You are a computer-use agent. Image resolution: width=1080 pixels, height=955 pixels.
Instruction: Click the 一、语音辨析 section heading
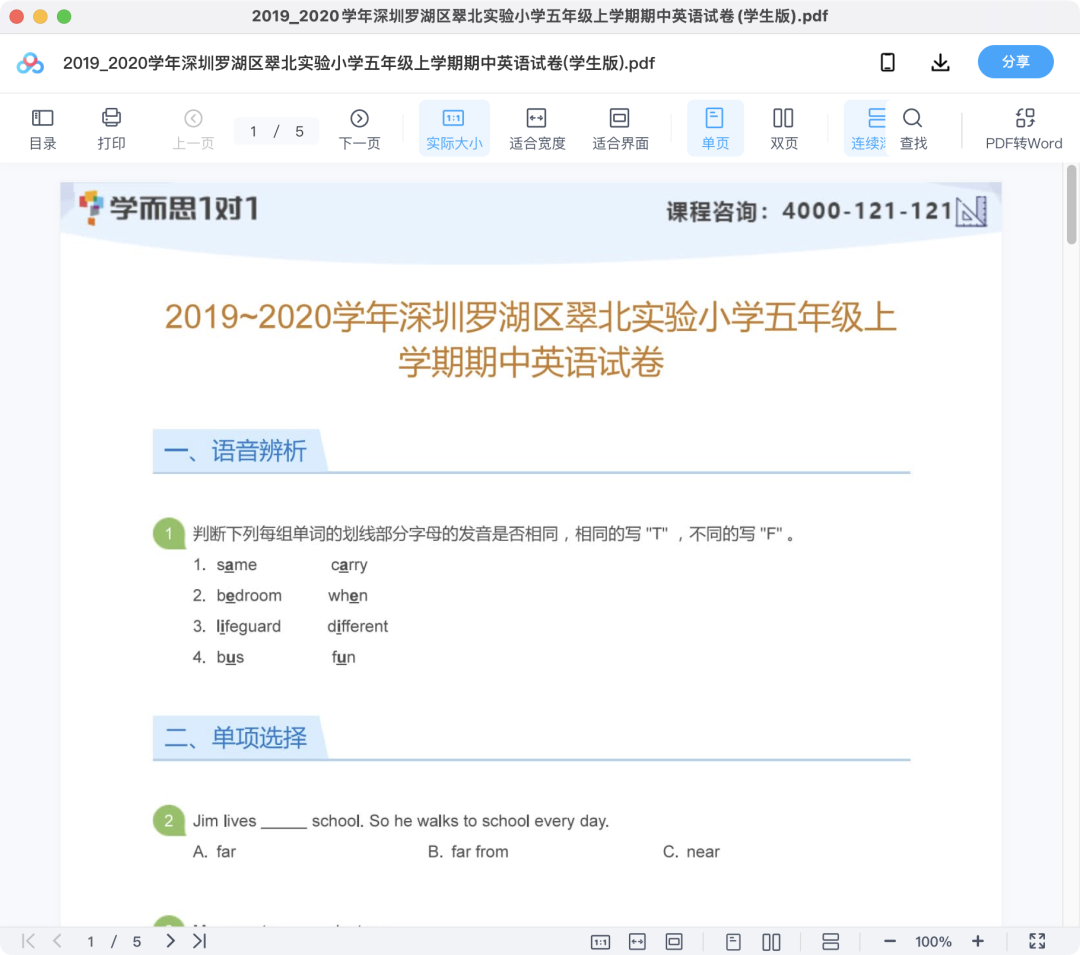point(235,451)
